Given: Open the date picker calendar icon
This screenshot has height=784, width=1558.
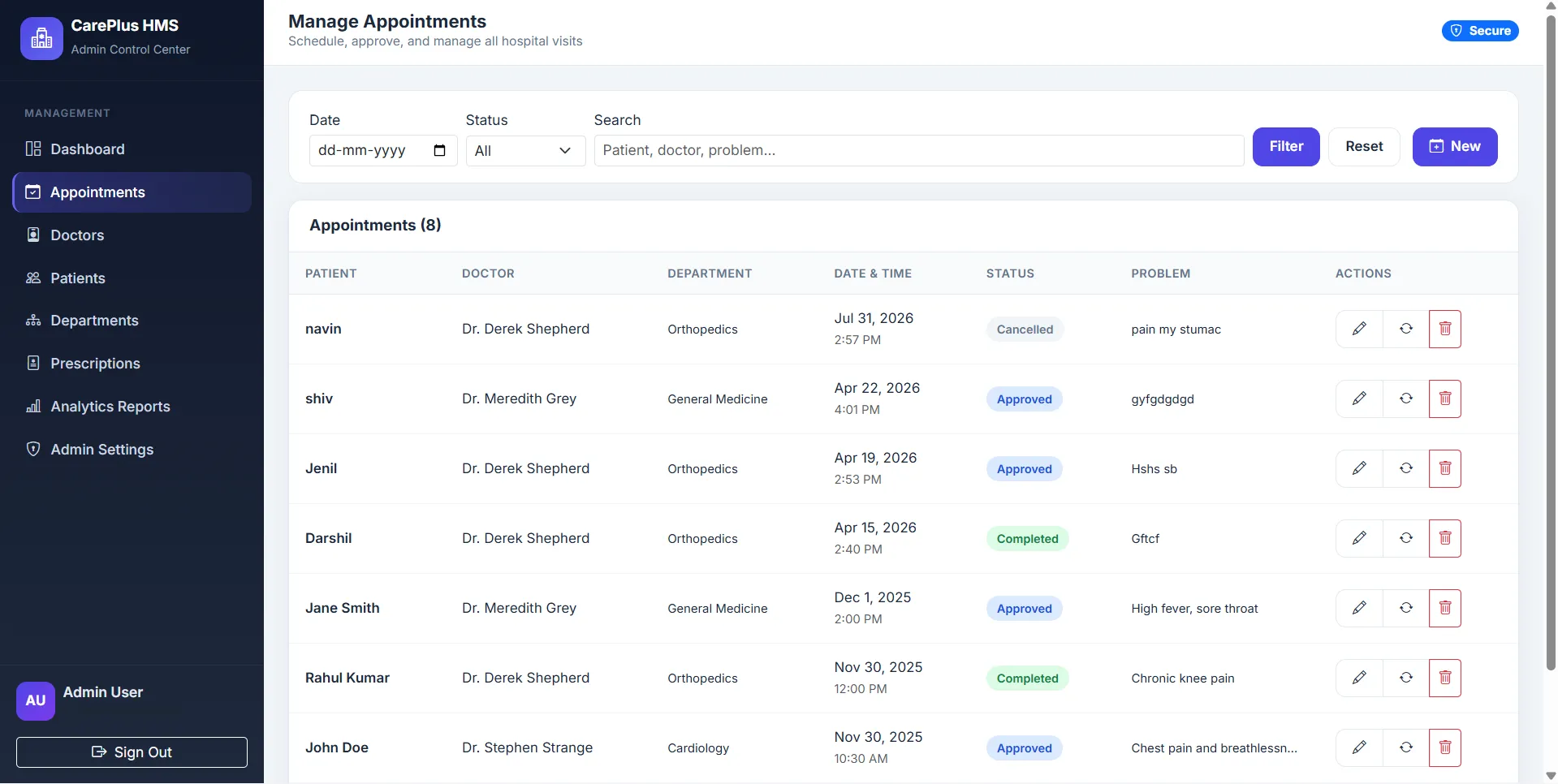Looking at the screenshot, I should pos(440,150).
